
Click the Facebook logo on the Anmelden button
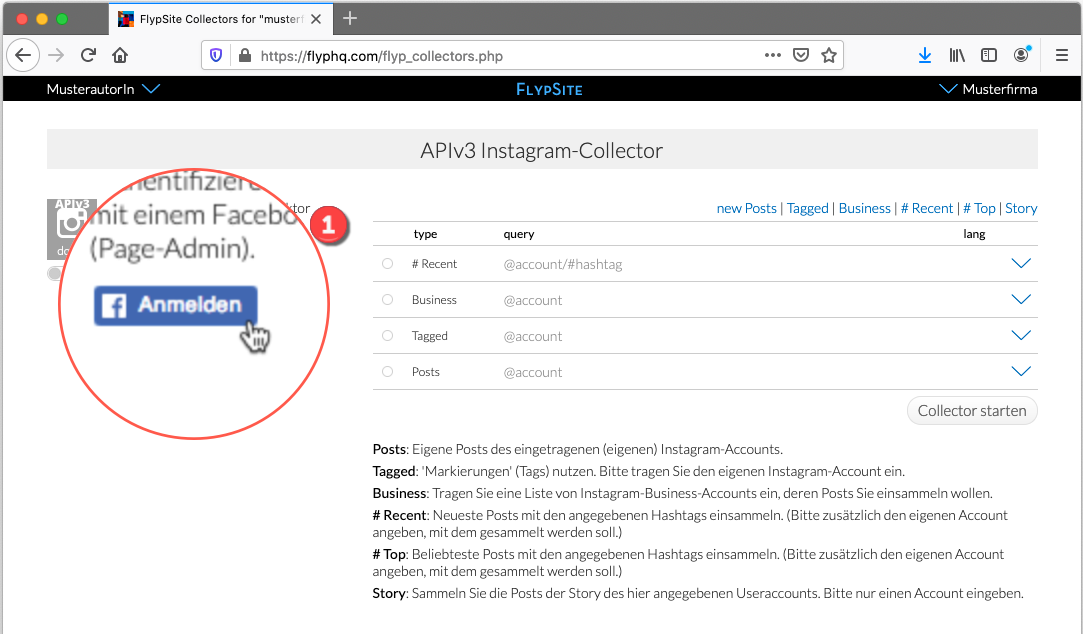114,305
